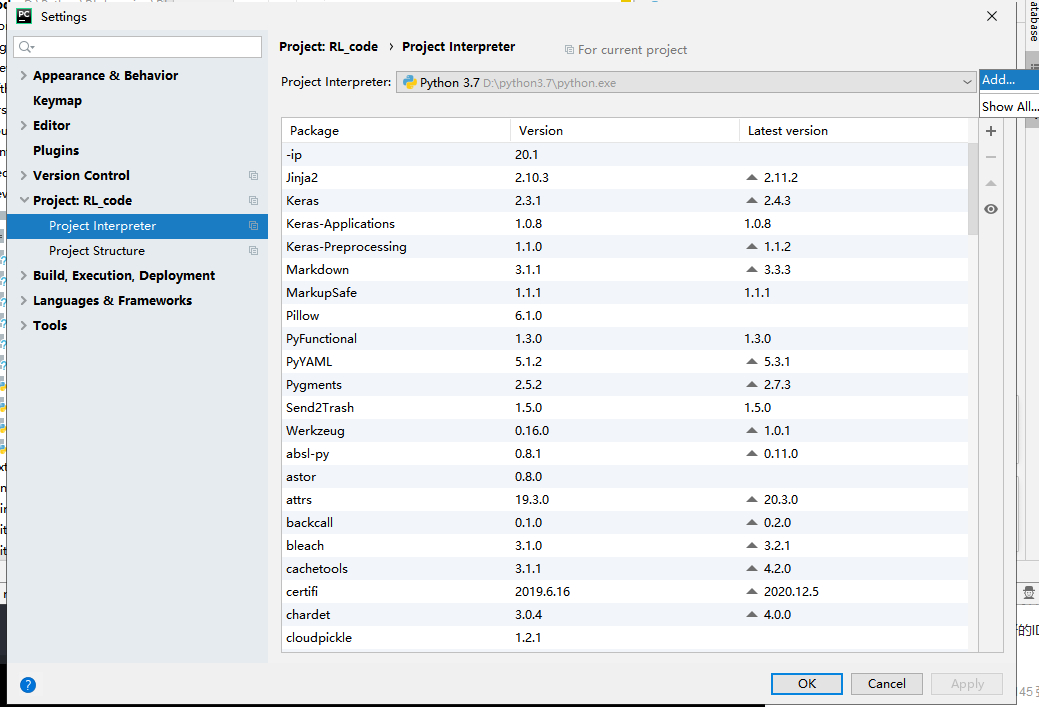
Task: Expand the Editor settings section
Action: click(x=23, y=125)
